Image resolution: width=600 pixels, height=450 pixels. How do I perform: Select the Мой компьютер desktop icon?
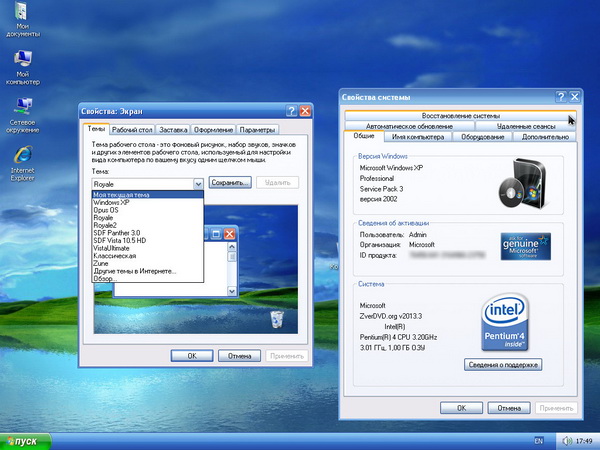click(22, 62)
